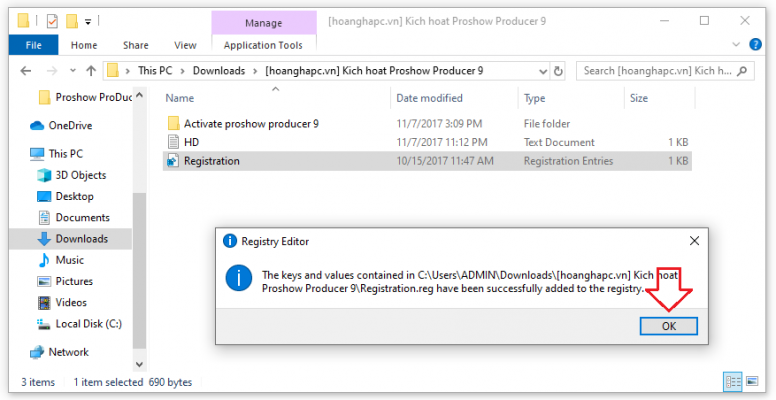The height and width of the screenshot is (400, 776).
Task: Sort files by Date modified column
Action: [428, 98]
